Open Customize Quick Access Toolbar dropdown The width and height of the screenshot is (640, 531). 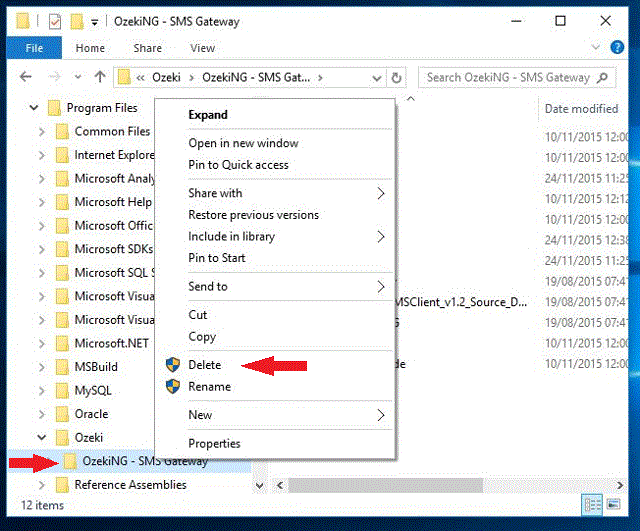coord(94,21)
